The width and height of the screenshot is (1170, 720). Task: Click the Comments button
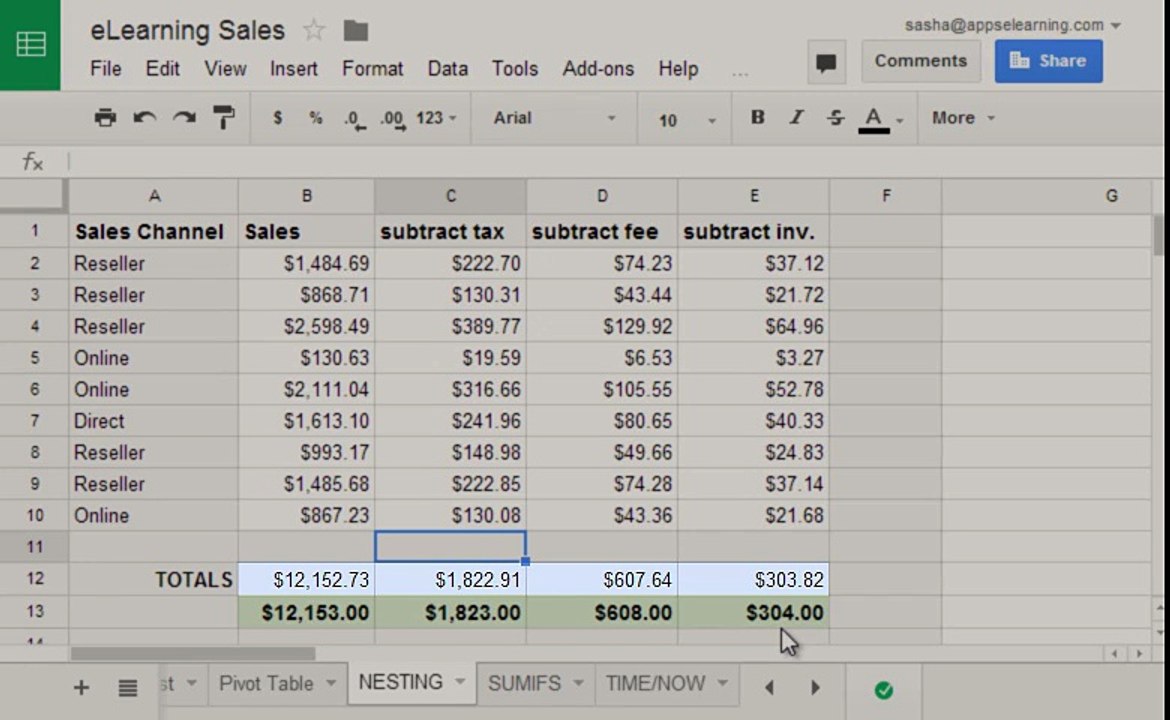click(920, 61)
